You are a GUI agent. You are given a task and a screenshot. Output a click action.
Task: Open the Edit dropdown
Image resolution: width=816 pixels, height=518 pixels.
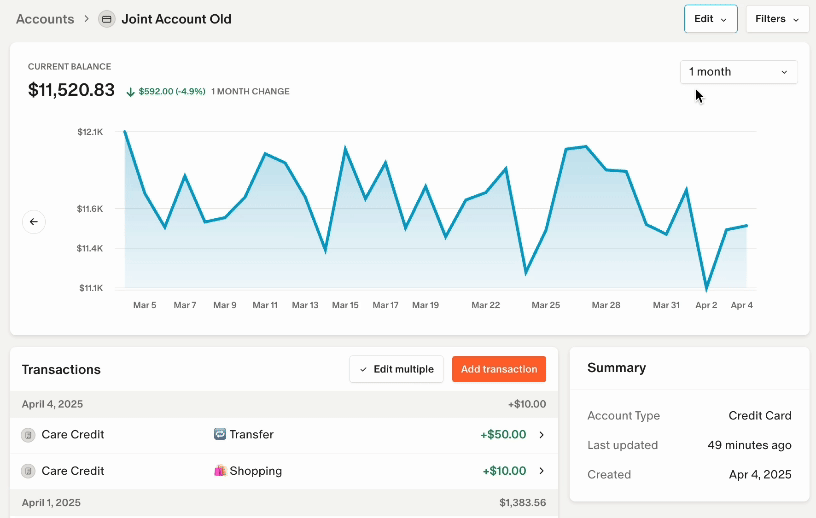(710, 19)
